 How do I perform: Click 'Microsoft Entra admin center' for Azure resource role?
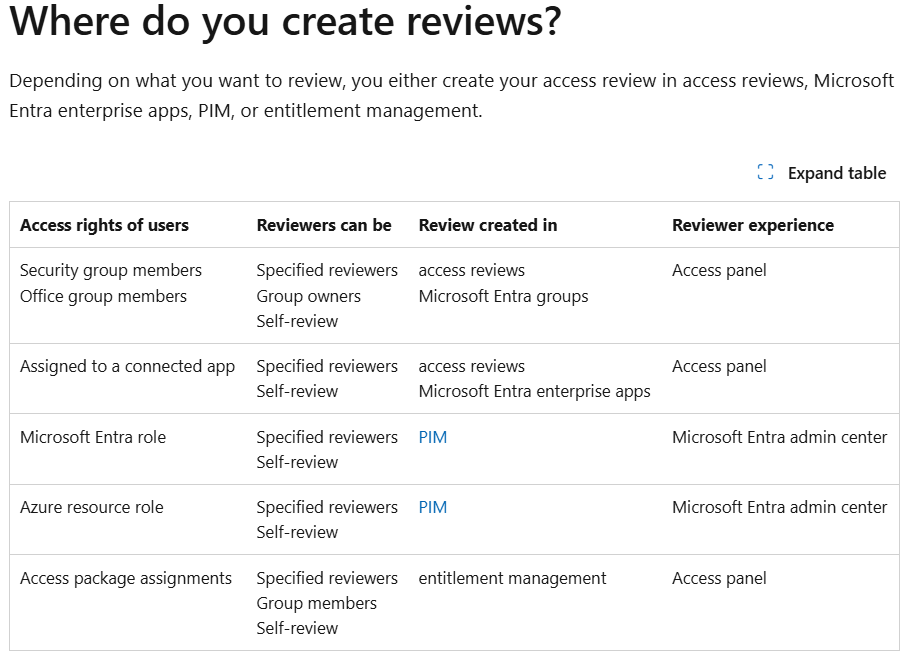pyautogui.click(x=779, y=507)
